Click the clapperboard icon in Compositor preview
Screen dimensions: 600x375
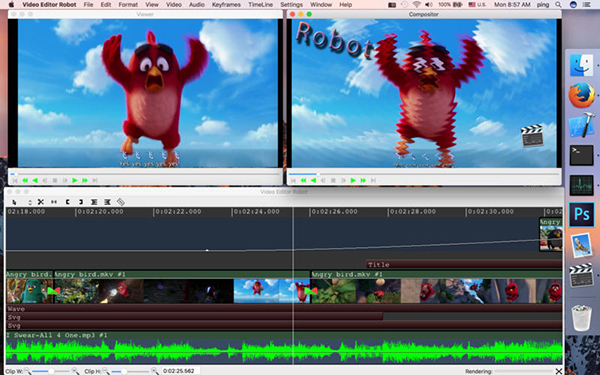[x=532, y=135]
